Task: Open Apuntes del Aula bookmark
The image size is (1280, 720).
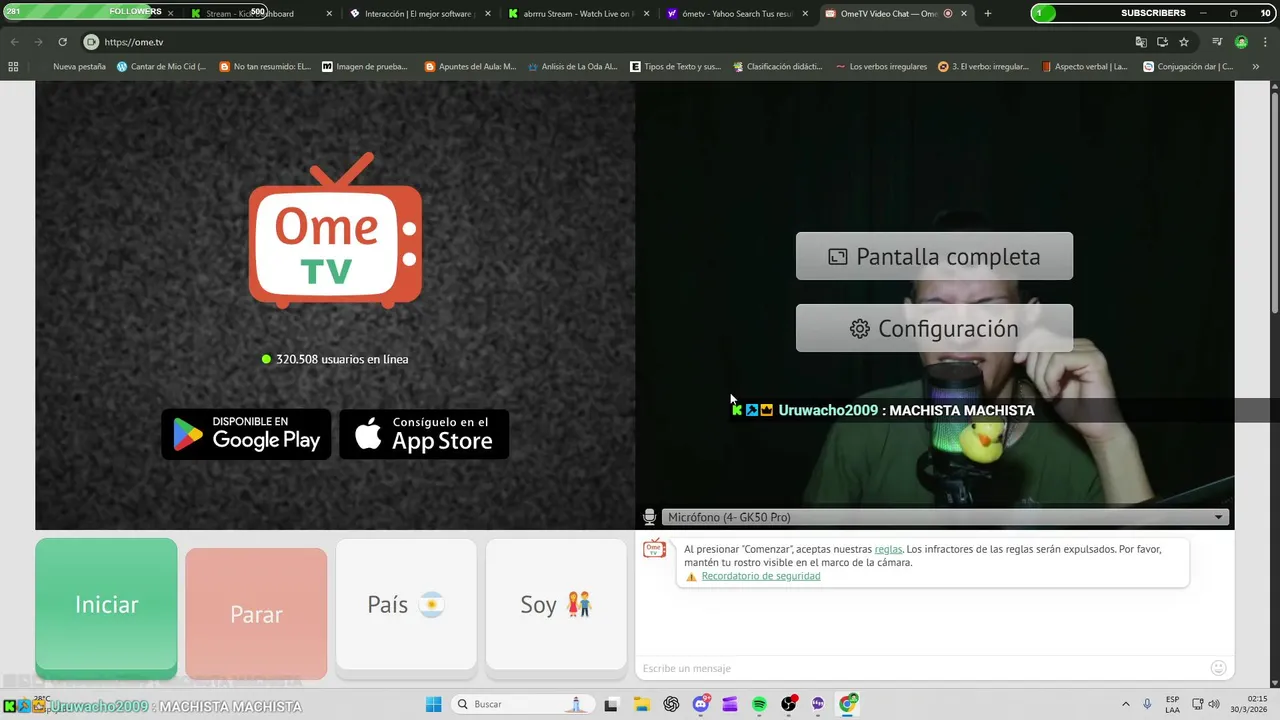Action: click(470, 67)
